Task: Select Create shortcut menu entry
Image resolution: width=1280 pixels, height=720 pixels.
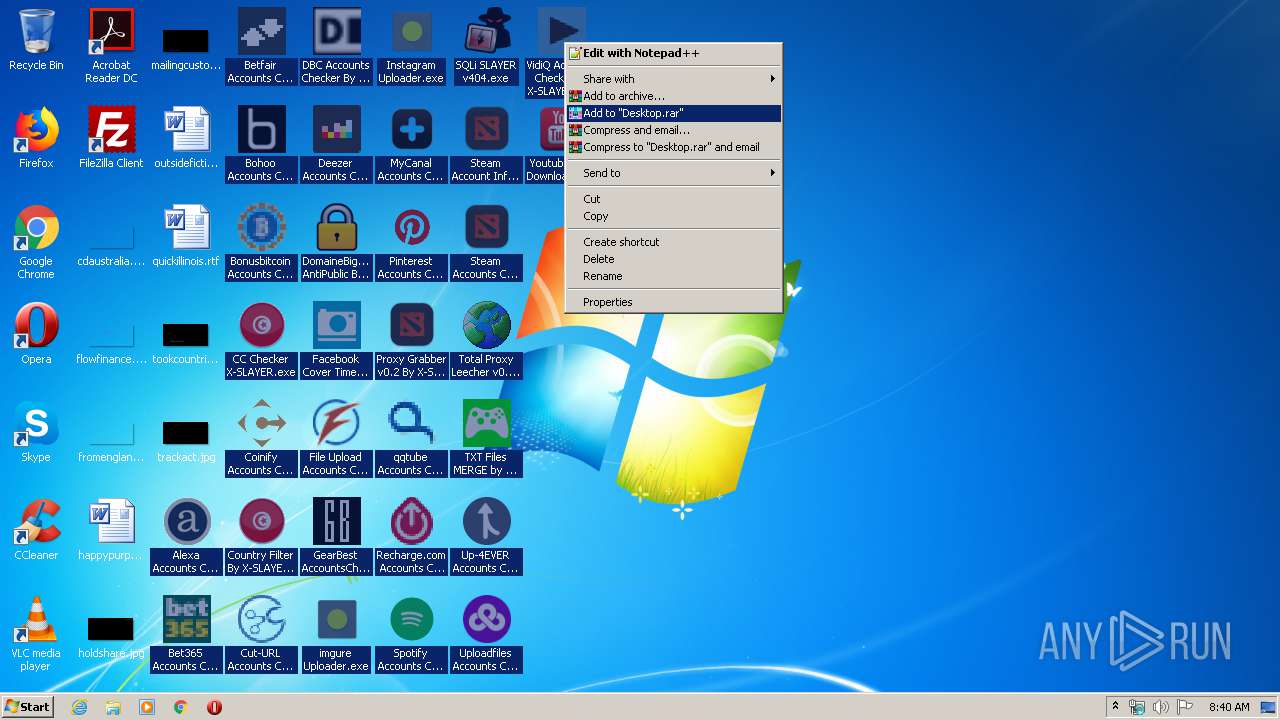Action: point(674,242)
